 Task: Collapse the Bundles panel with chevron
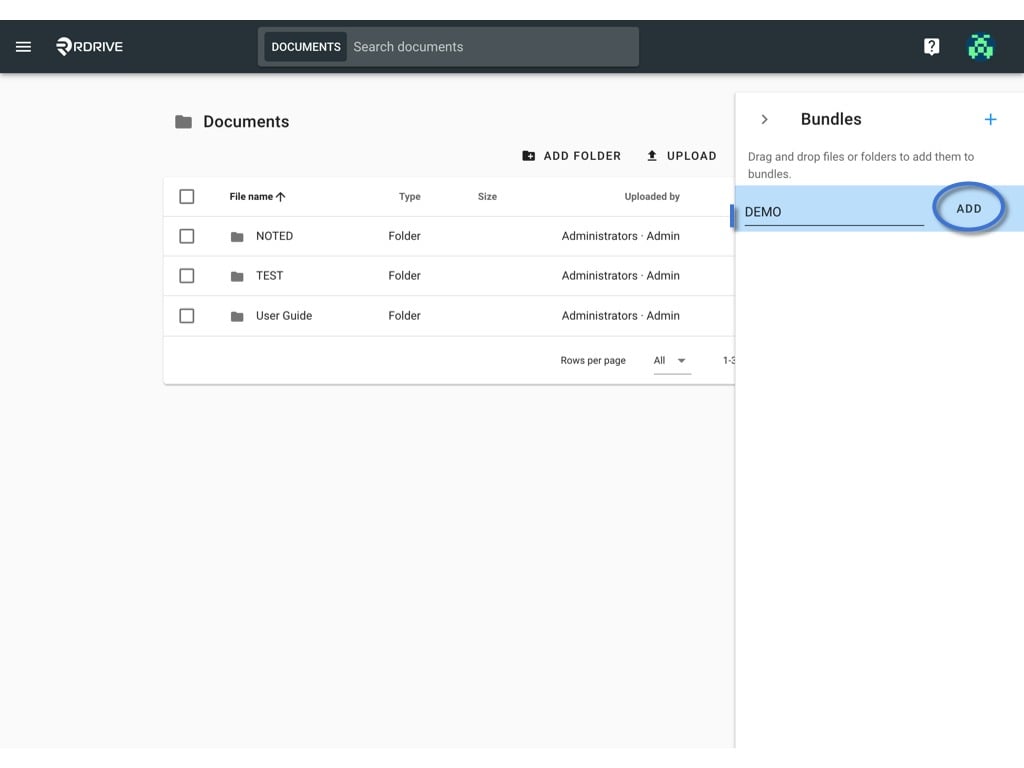click(x=764, y=120)
